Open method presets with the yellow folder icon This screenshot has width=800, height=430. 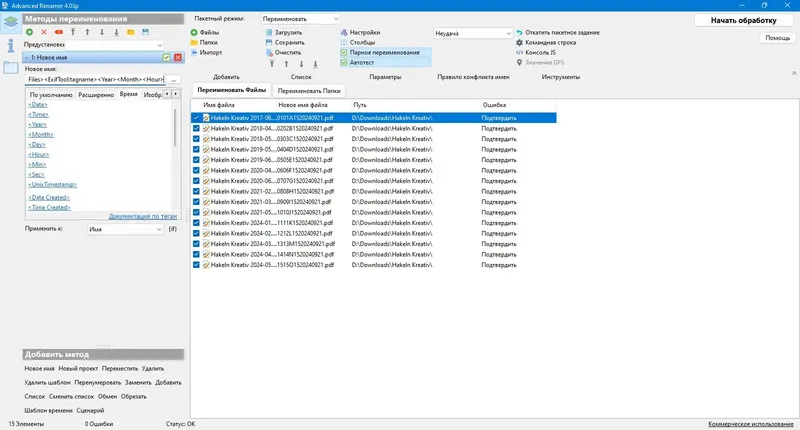click(x=131, y=32)
